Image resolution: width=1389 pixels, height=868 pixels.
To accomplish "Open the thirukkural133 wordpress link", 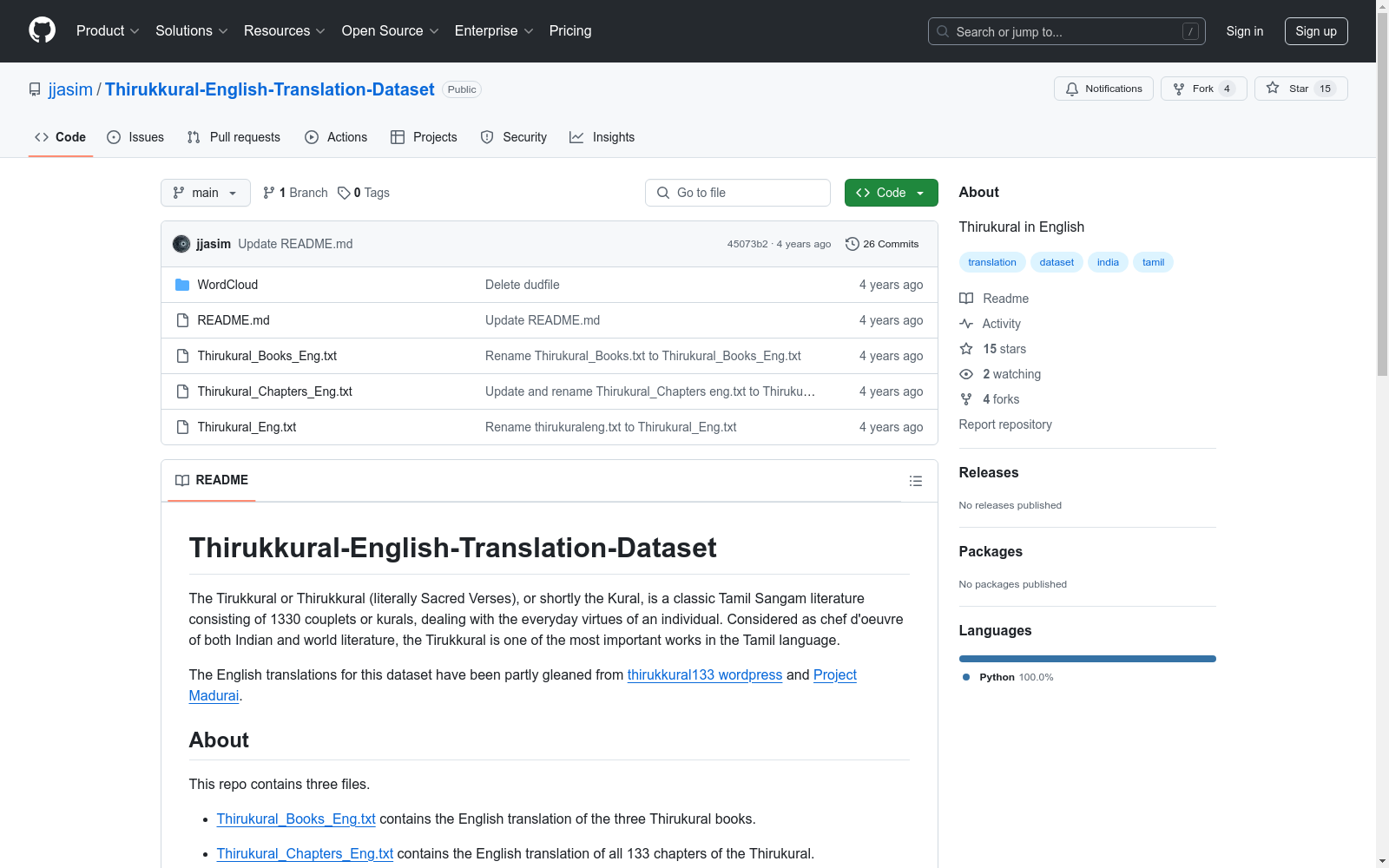I will pos(705,674).
